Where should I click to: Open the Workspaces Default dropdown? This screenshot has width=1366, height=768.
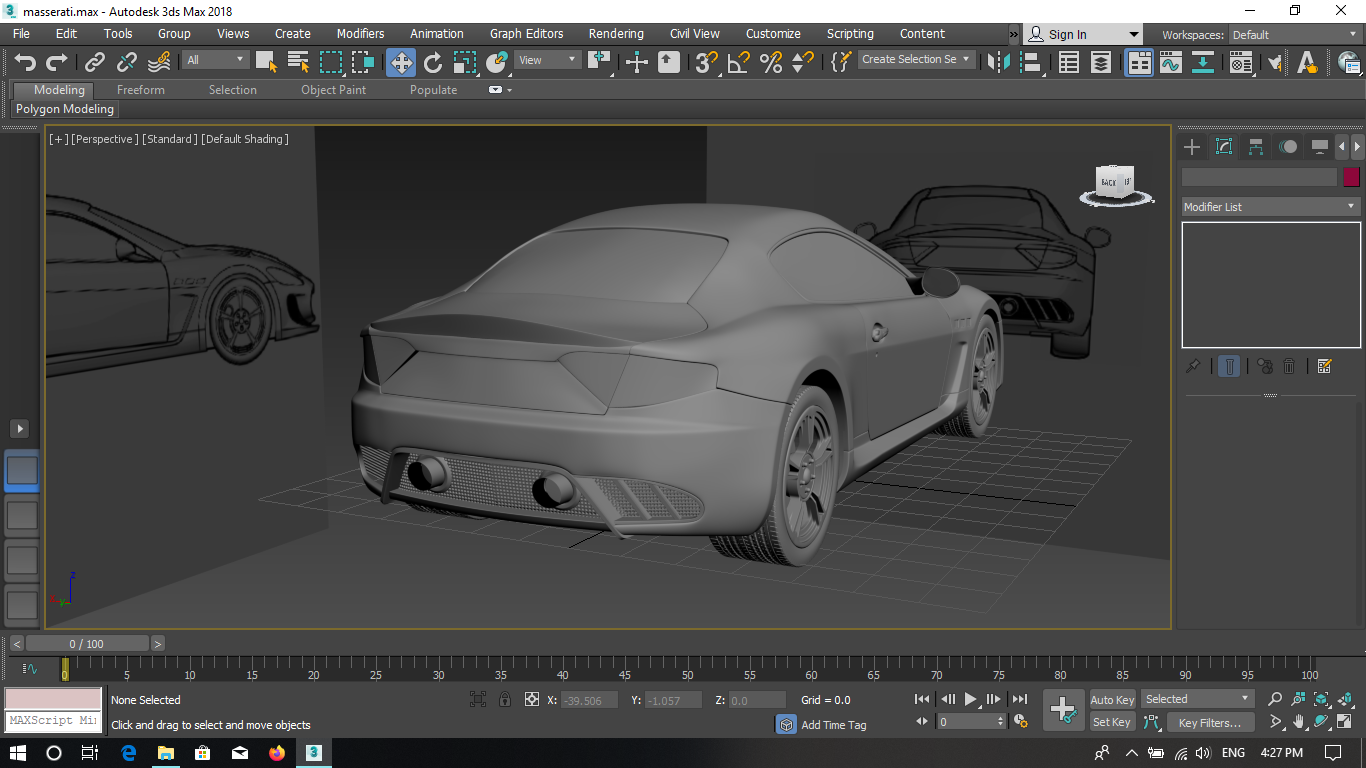tap(1294, 34)
